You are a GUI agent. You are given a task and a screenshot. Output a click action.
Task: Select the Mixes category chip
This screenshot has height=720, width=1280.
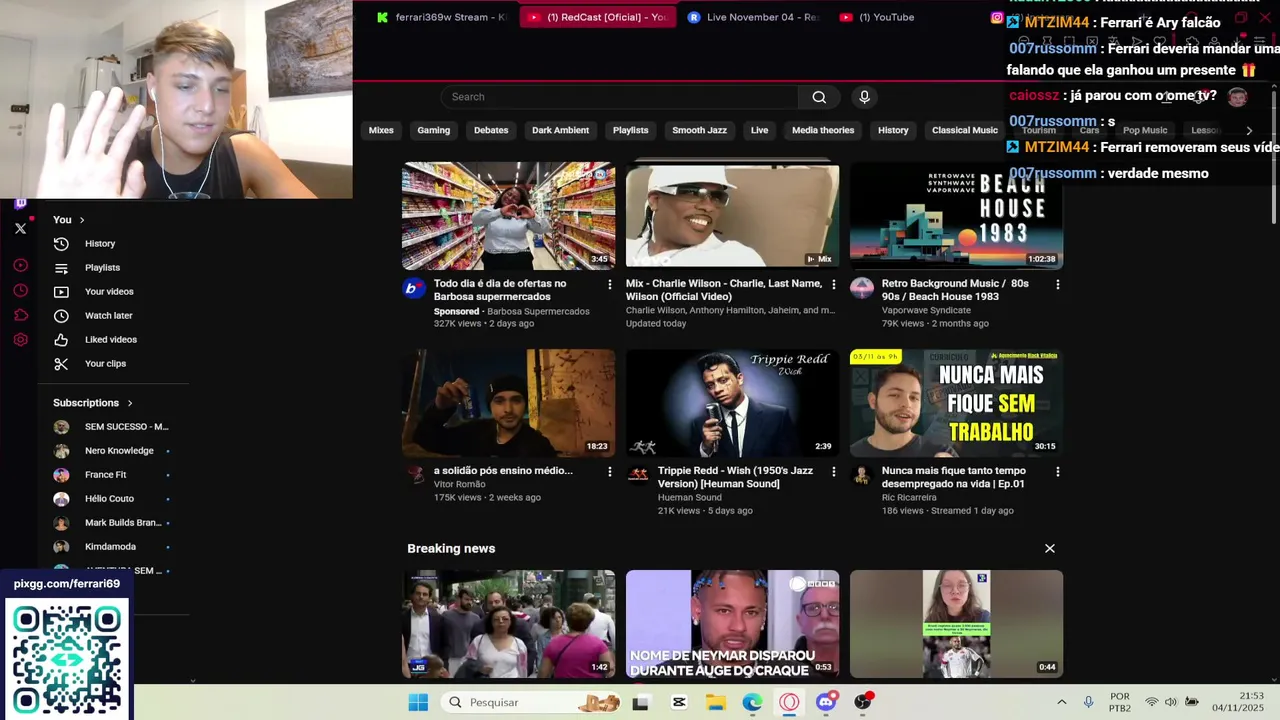click(381, 130)
